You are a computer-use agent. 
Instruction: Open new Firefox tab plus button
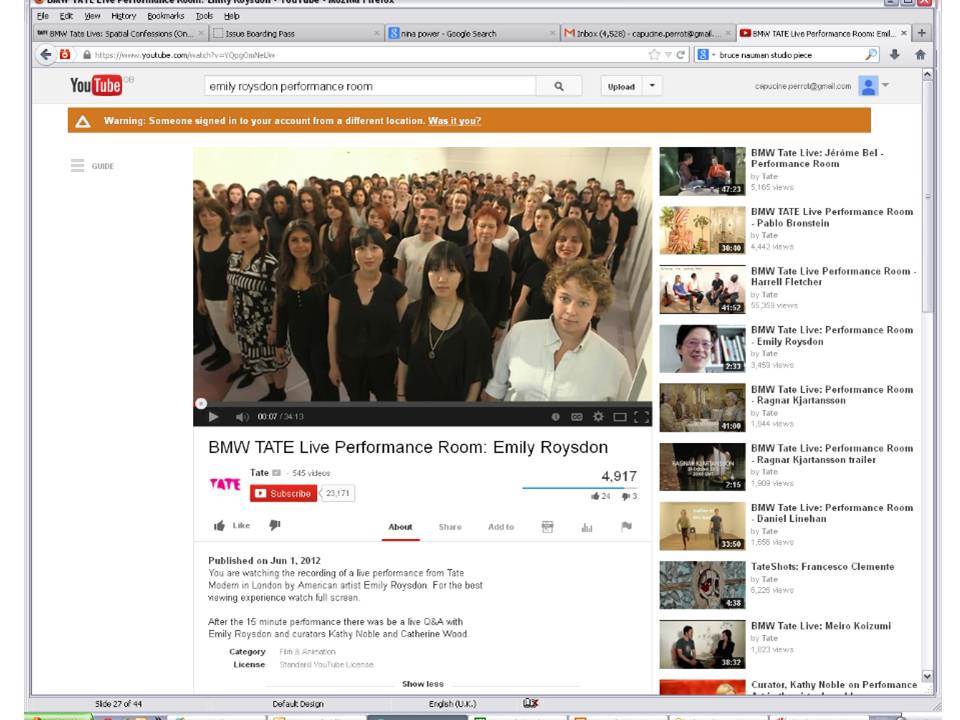coord(921,33)
